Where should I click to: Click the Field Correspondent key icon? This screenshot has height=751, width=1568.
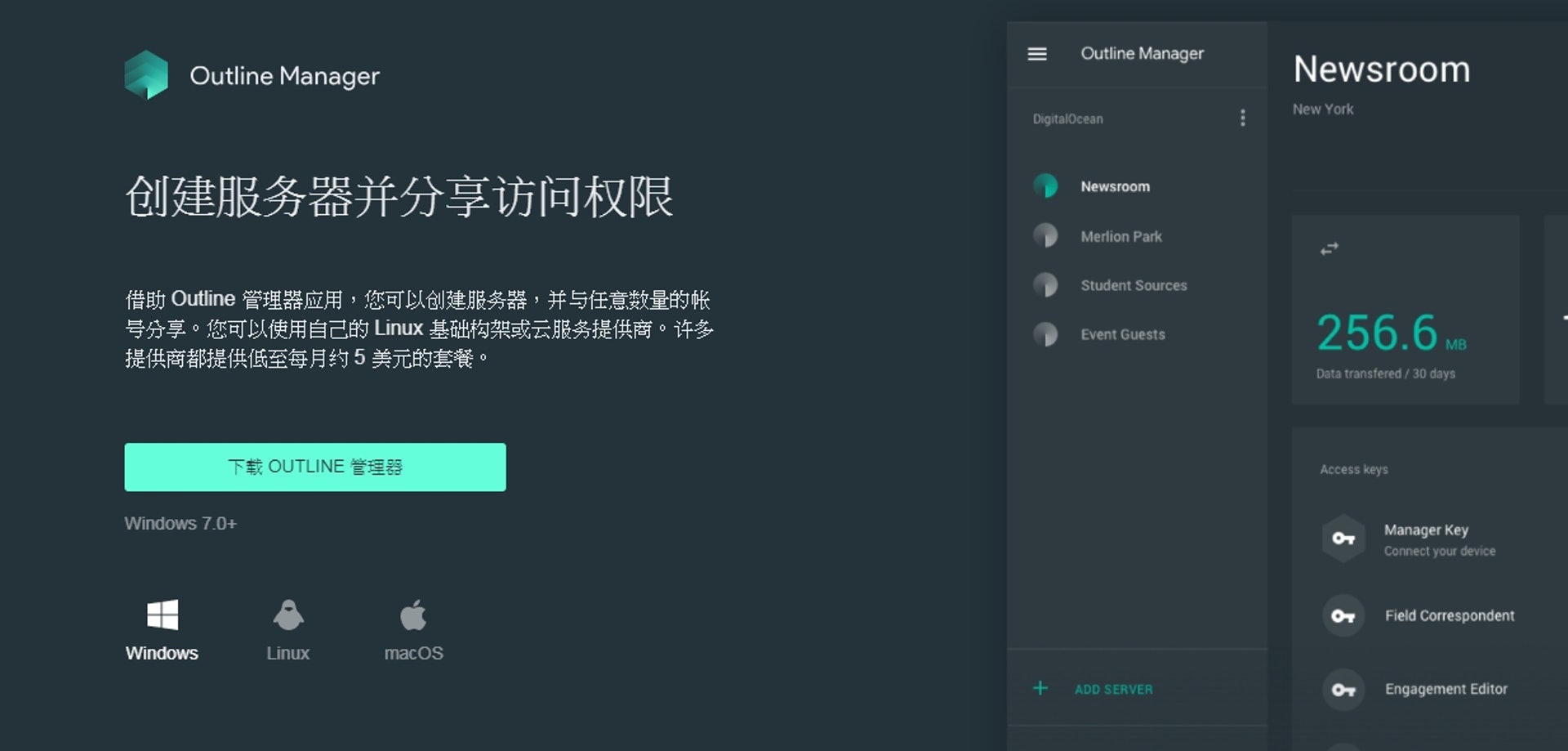pos(1343,616)
